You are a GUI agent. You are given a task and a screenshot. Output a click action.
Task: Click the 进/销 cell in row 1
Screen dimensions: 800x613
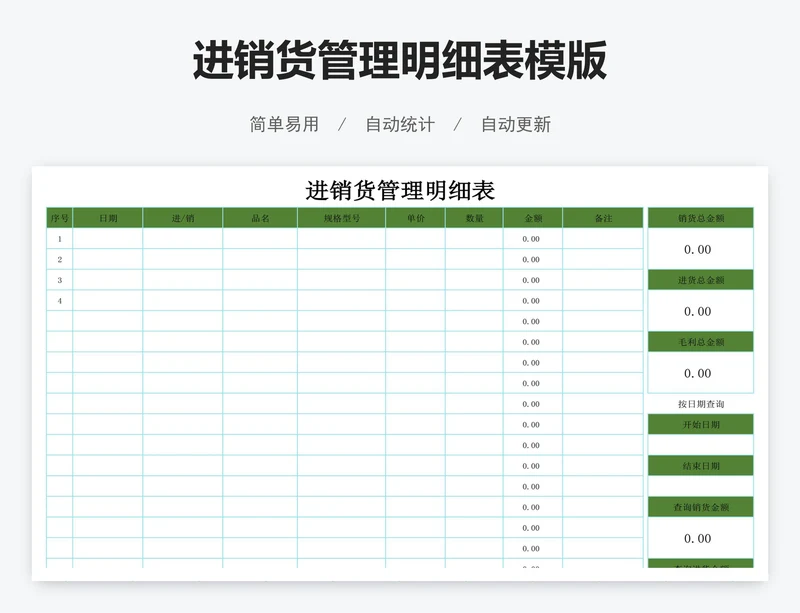(183, 238)
